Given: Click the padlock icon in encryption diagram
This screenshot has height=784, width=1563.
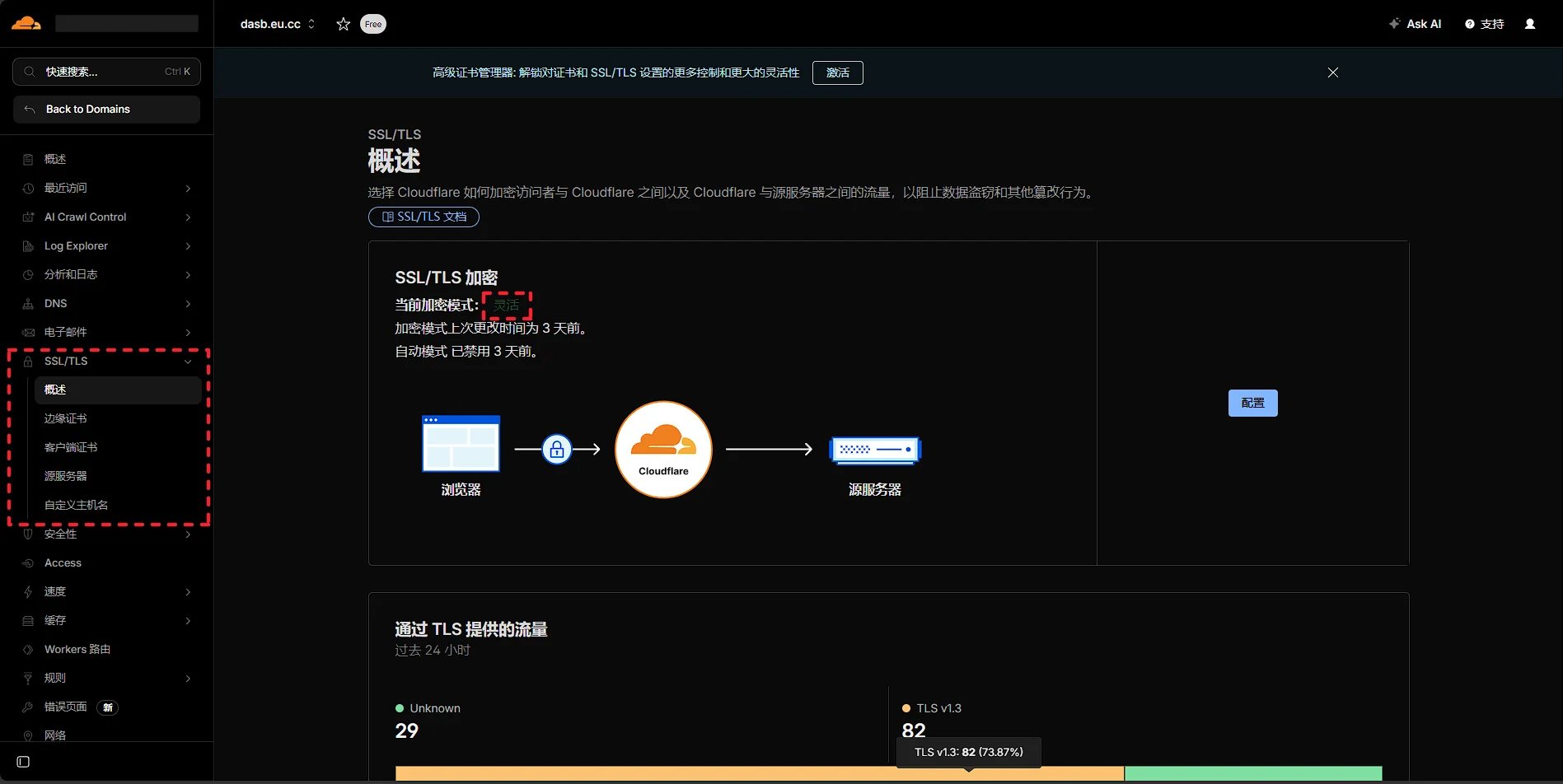Looking at the screenshot, I should coord(557,450).
